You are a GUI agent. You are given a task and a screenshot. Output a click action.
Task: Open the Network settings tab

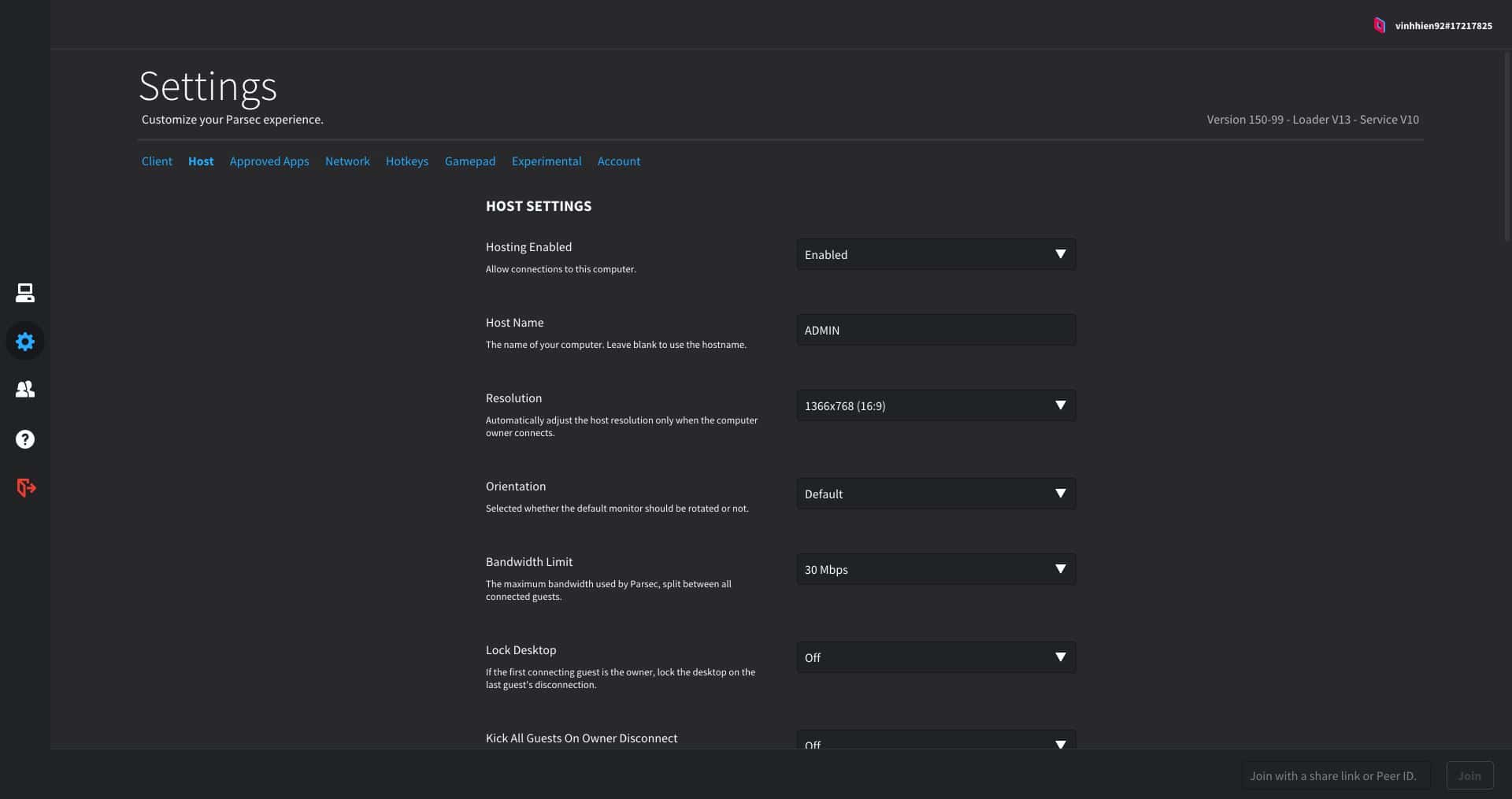click(x=347, y=161)
